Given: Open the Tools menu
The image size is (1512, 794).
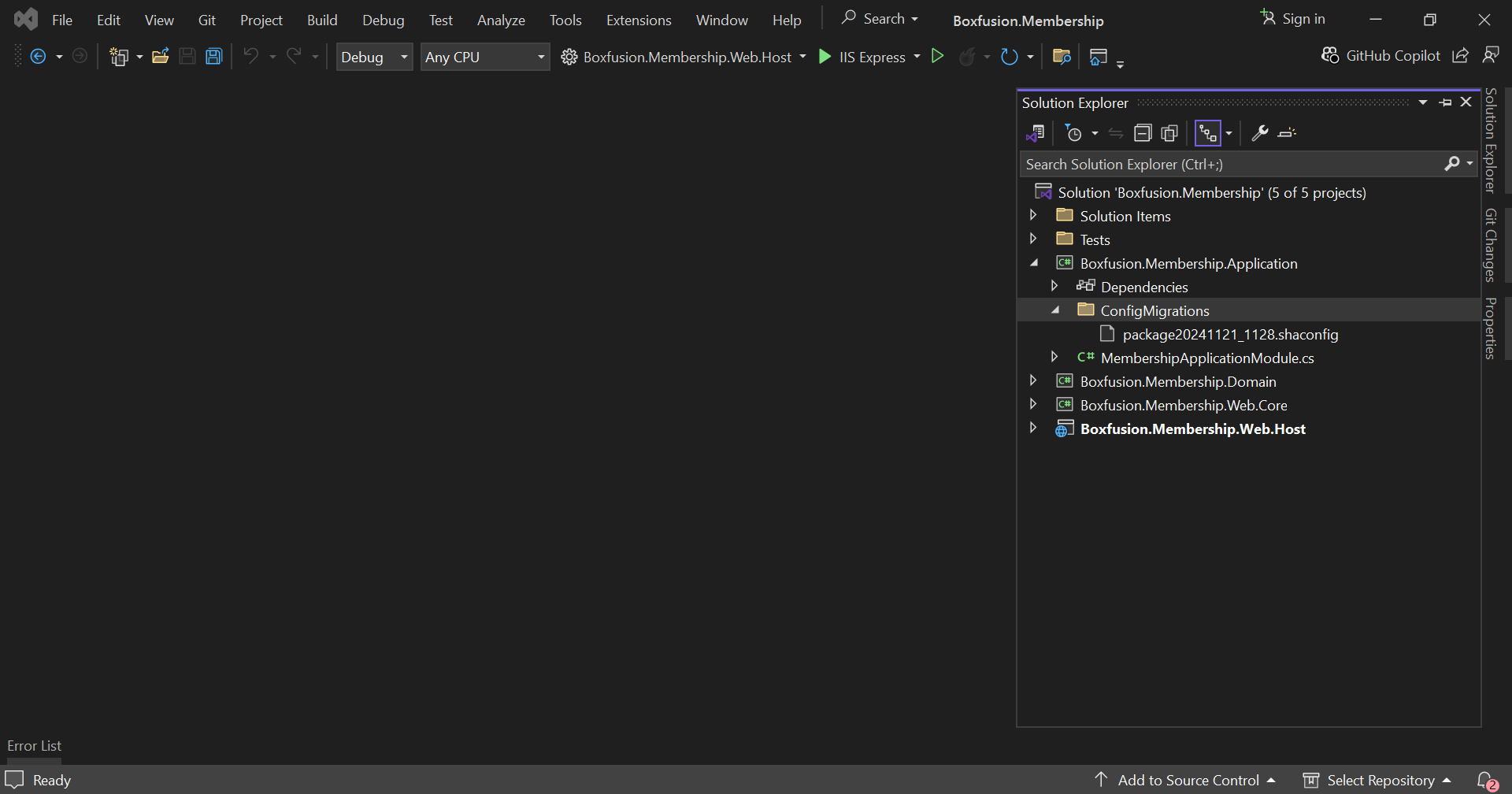Looking at the screenshot, I should click(565, 20).
